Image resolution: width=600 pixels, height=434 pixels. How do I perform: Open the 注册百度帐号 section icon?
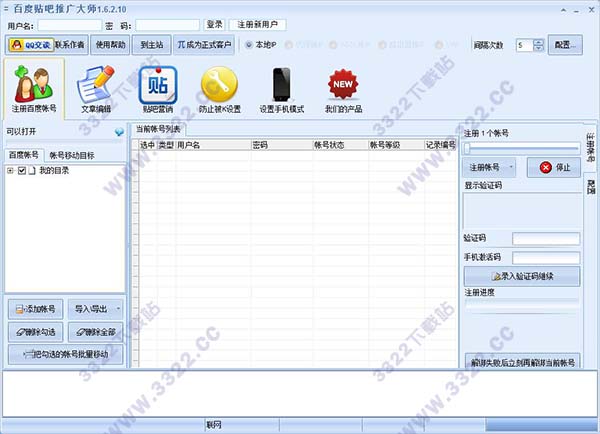tap(34, 89)
